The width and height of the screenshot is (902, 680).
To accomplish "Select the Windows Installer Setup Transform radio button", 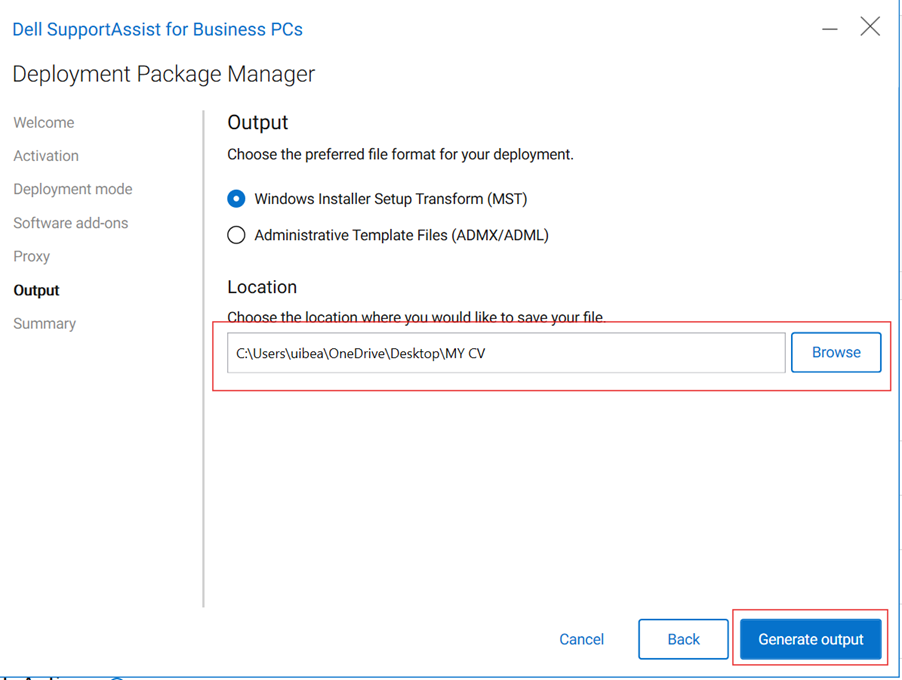I will 236,198.
